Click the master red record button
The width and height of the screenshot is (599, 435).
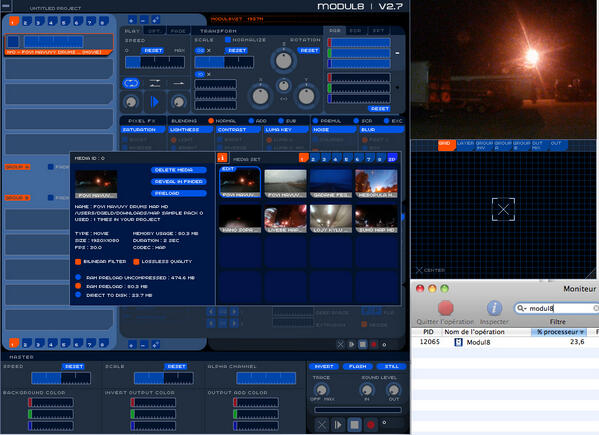pyautogui.click(x=371, y=425)
